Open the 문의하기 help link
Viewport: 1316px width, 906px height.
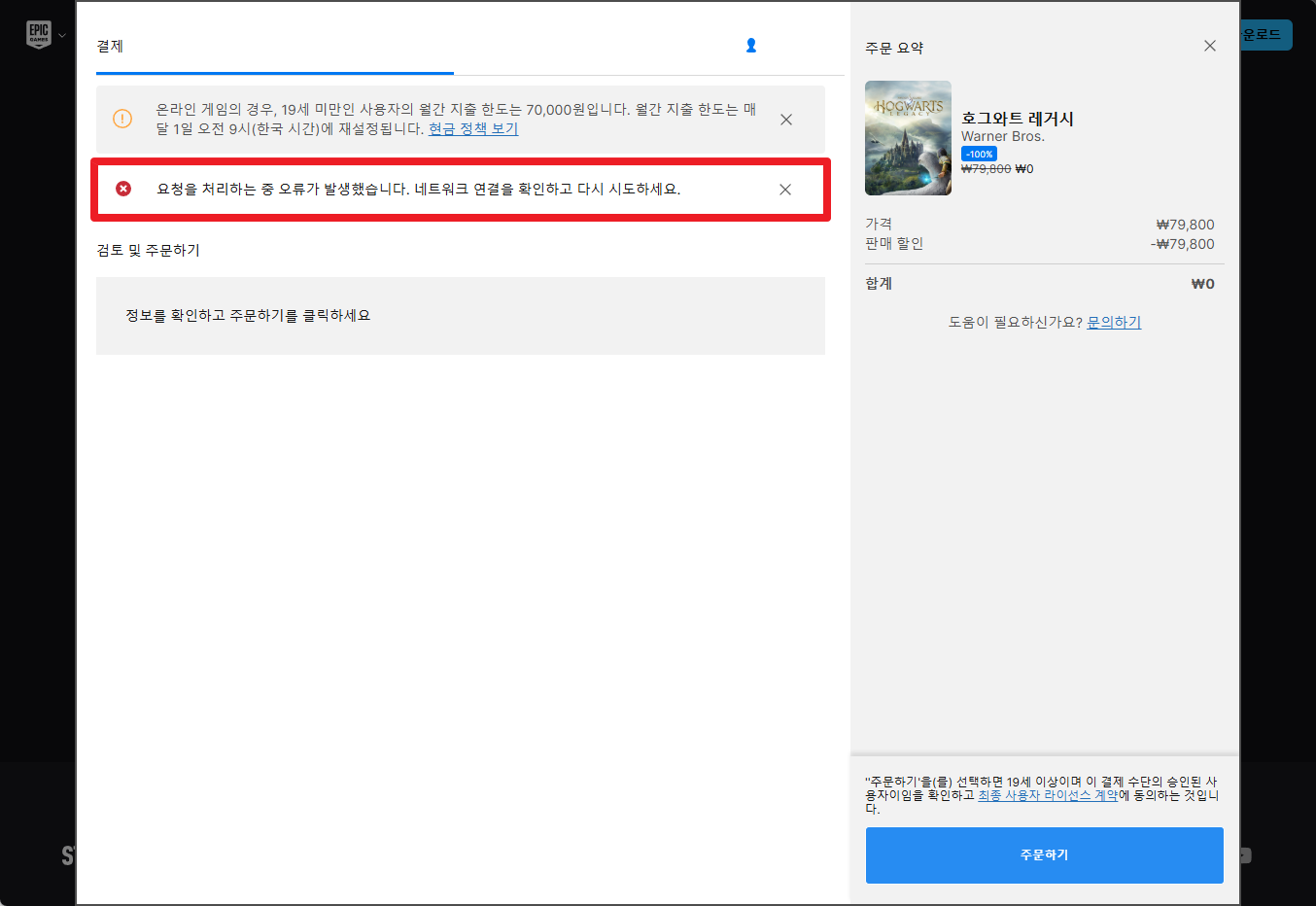(x=1114, y=322)
